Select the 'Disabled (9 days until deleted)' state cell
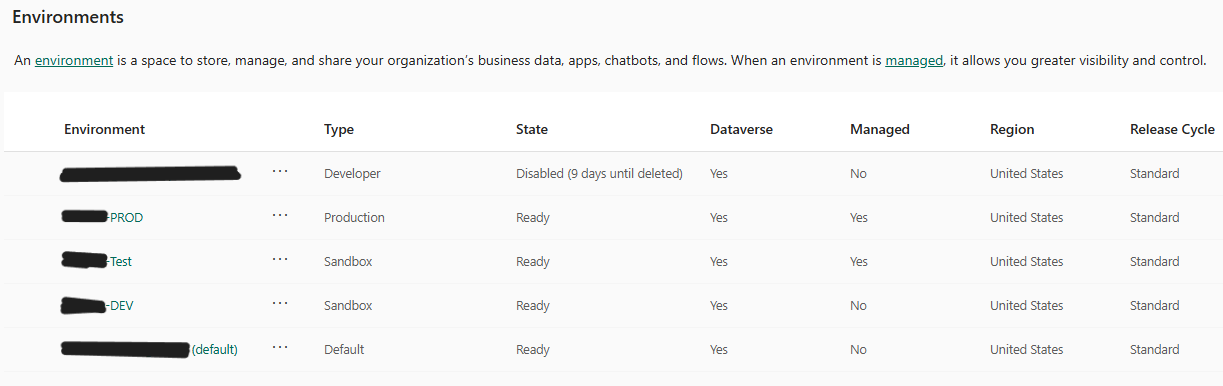Screen dimensions: 1223x386 pos(599,173)
